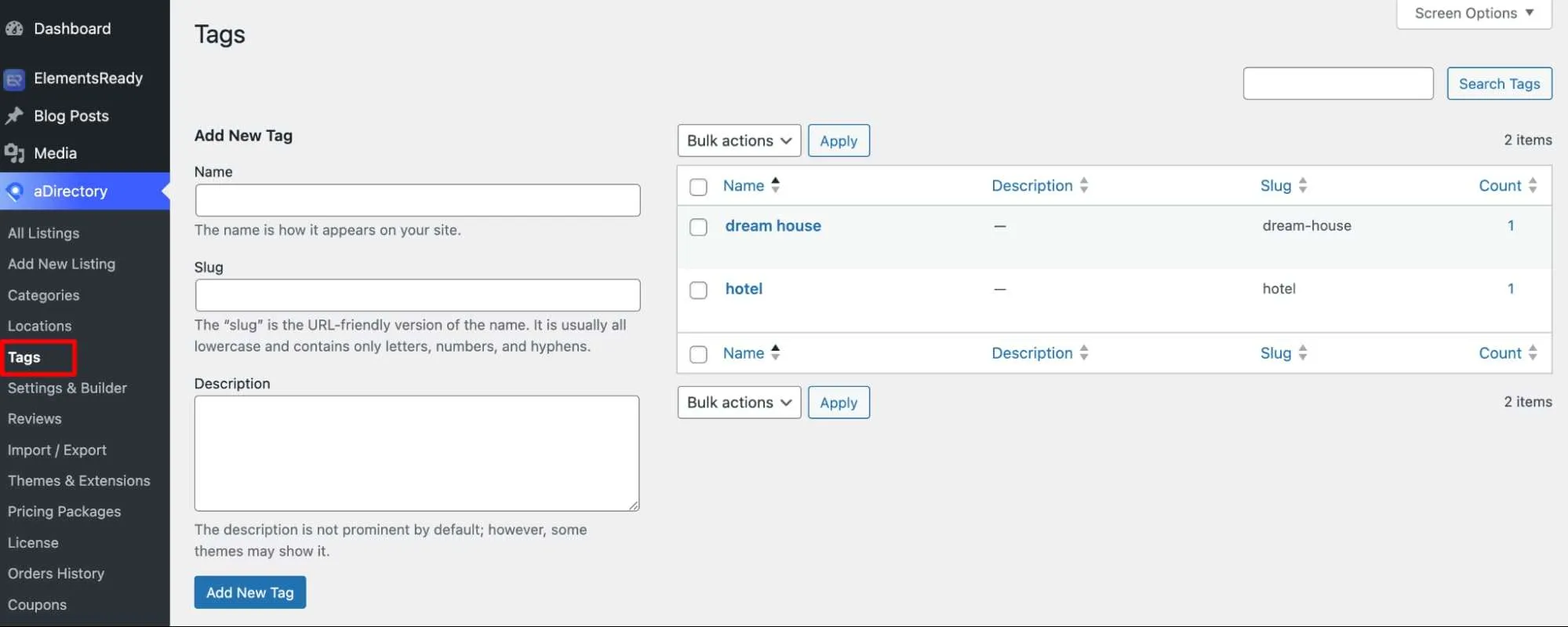Check the hotel tag checkbox
This screenshot has height=627, width=1568.
point(698,290)
